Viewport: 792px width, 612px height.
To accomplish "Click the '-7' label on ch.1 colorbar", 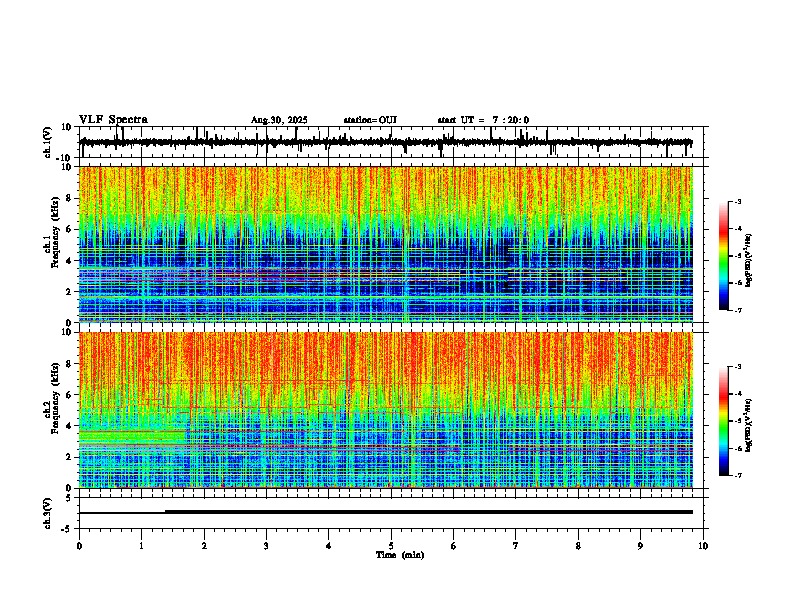I will [x=738, y=310].
